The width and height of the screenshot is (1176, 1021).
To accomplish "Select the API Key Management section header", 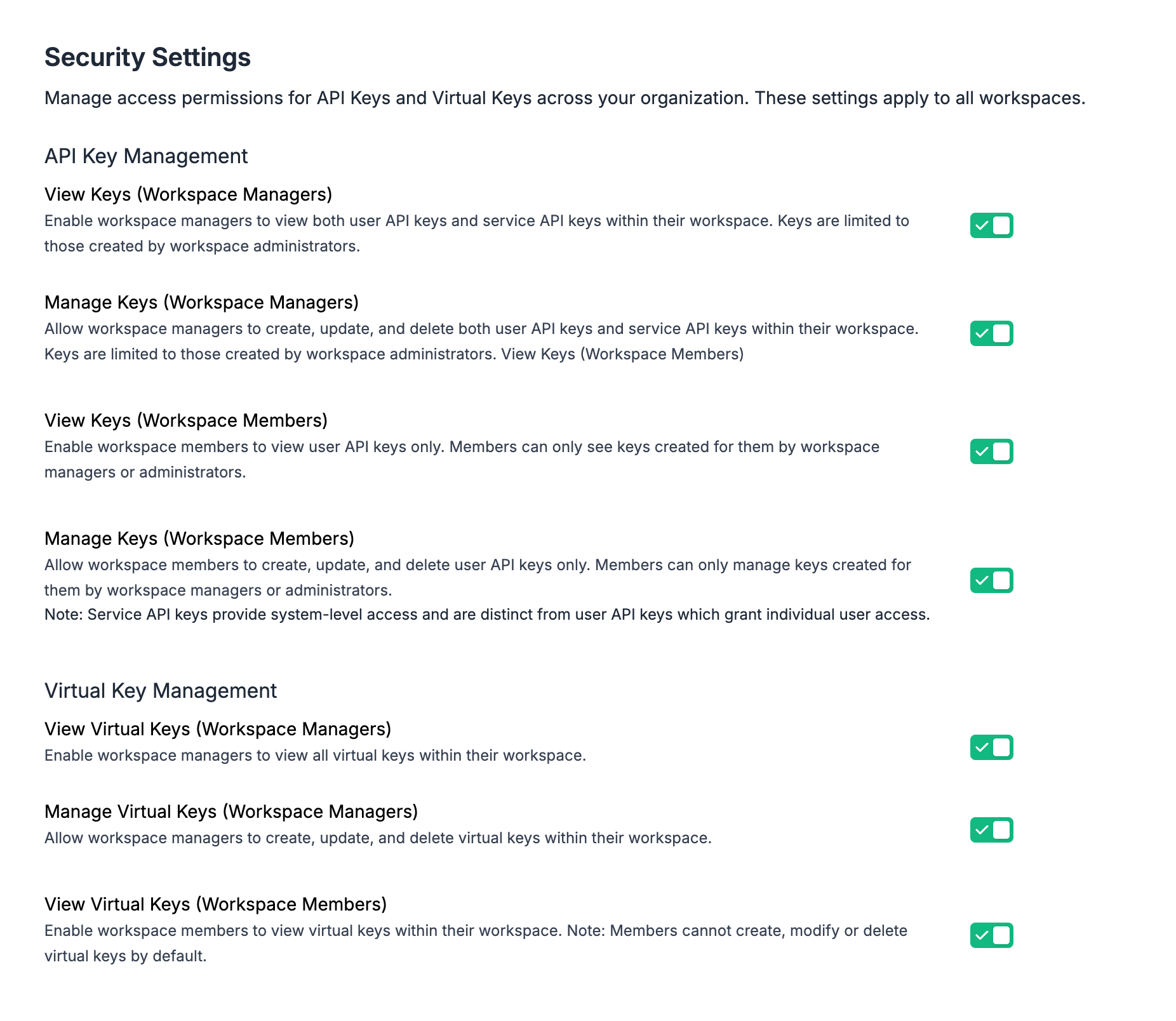I will [146, 156].
